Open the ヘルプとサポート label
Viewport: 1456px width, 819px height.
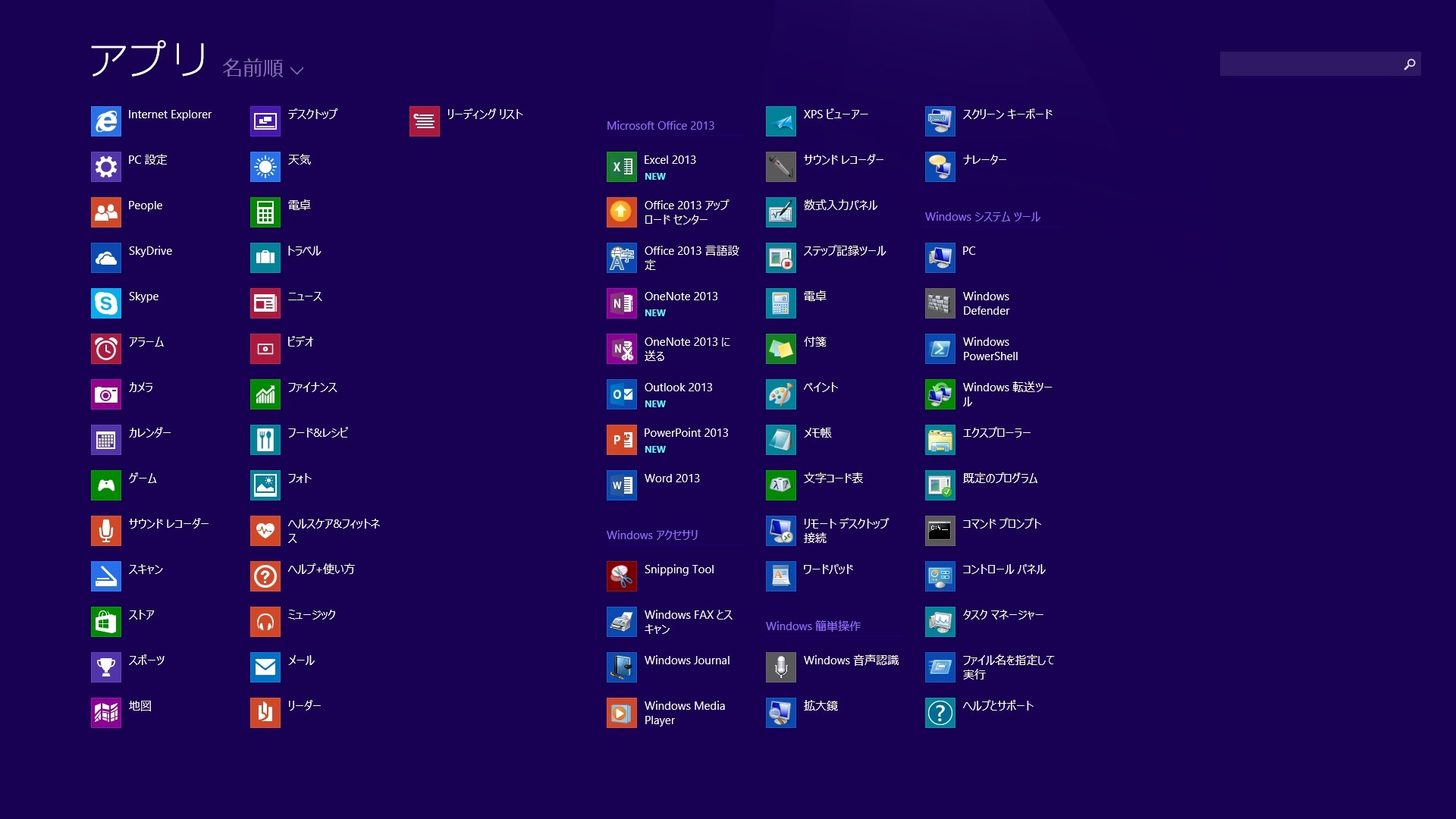pyautogui.click(x=998, y=706)
